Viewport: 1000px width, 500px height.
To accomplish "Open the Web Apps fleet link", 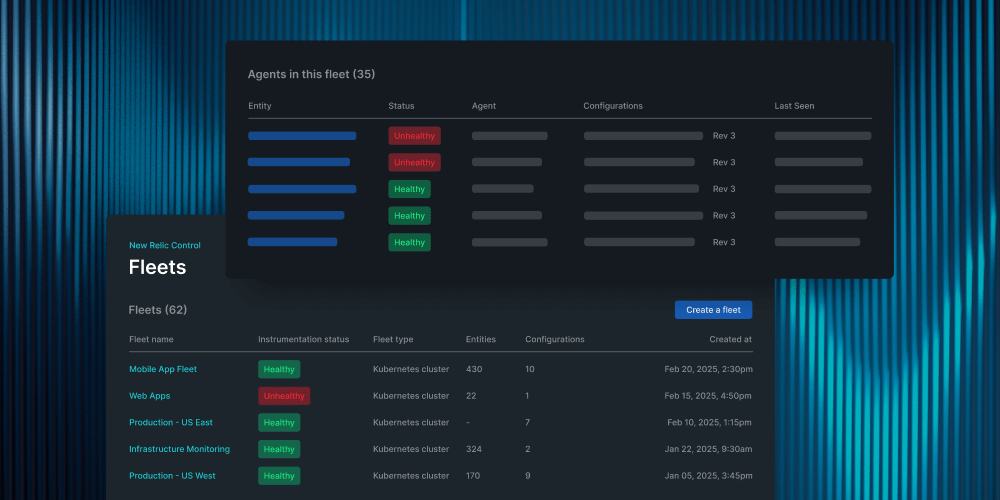I will pyautogui.click(x=149, y=396).
